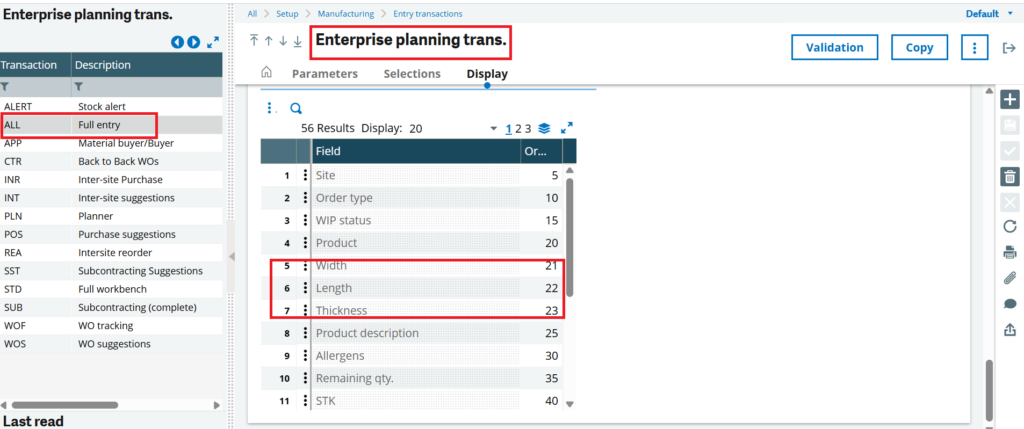Open the comment bubble icon

(1010, 304)
